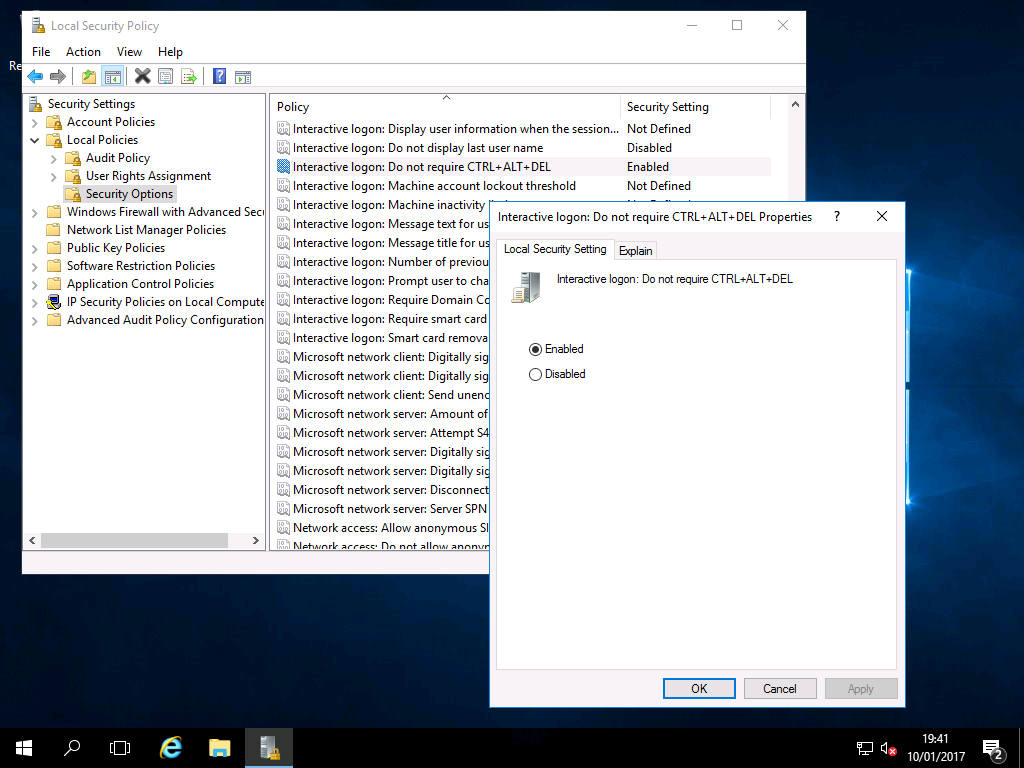The height and width of the screenshot is (768, 1024).
Task: Click the Export List toolbar icon
Action: [x=189, y=77]
